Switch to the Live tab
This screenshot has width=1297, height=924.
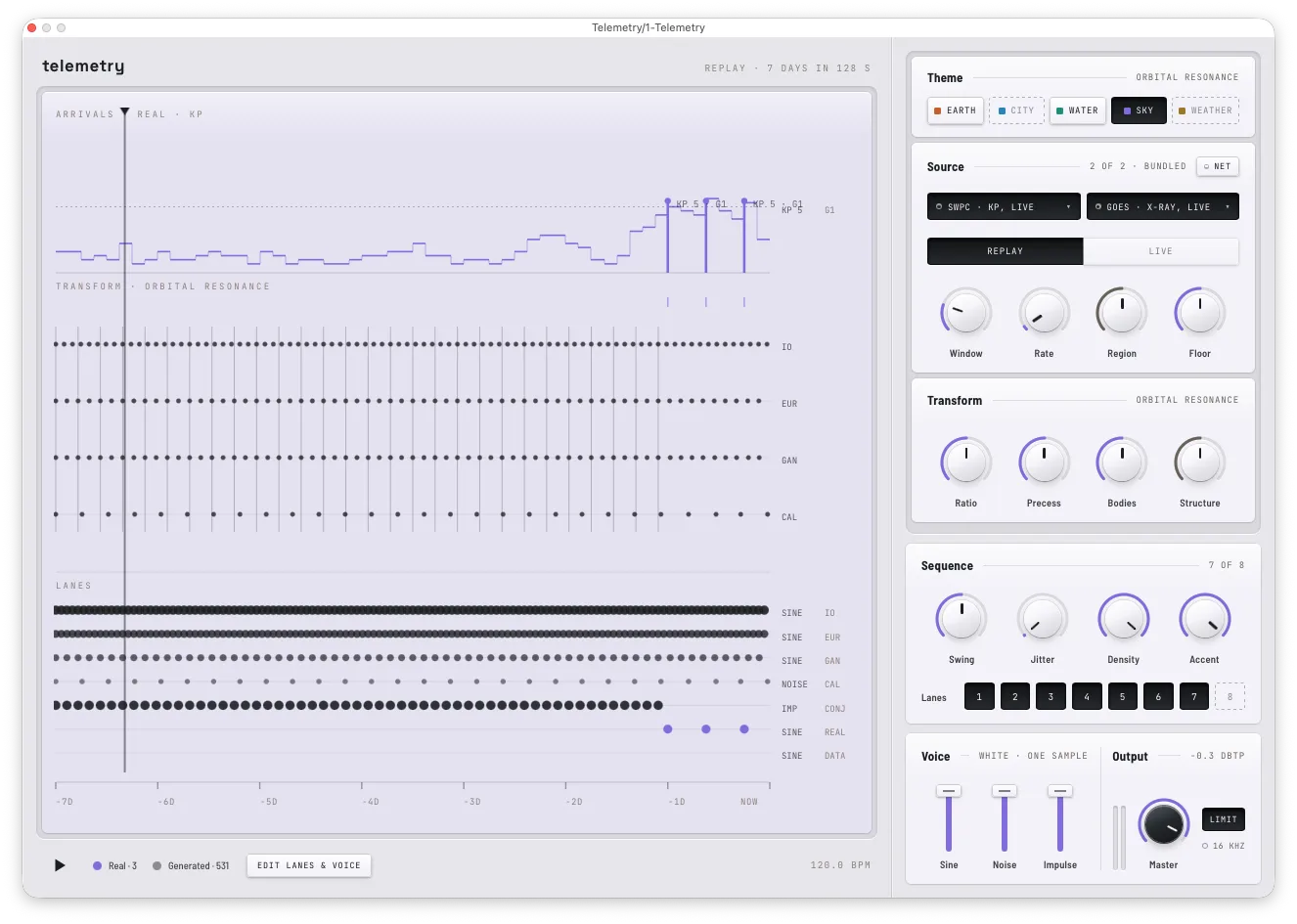[1161, 251]
